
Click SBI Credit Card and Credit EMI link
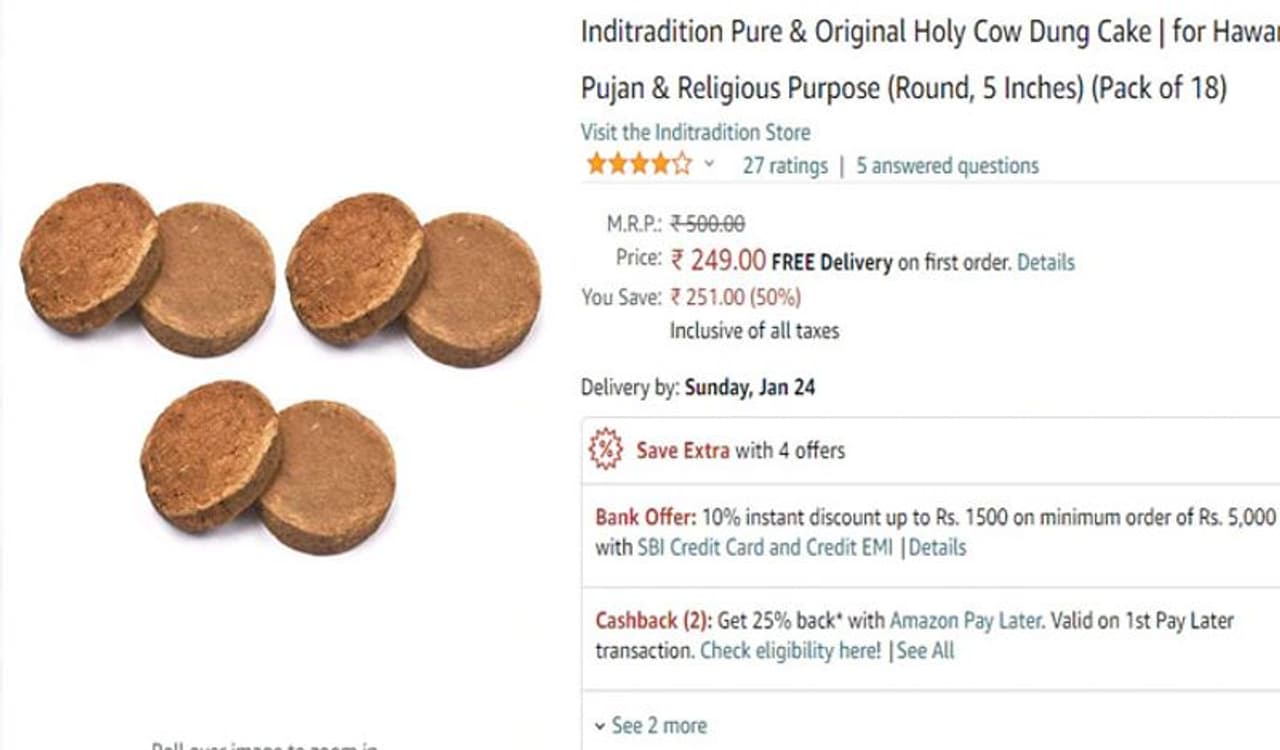pos(765,548)
